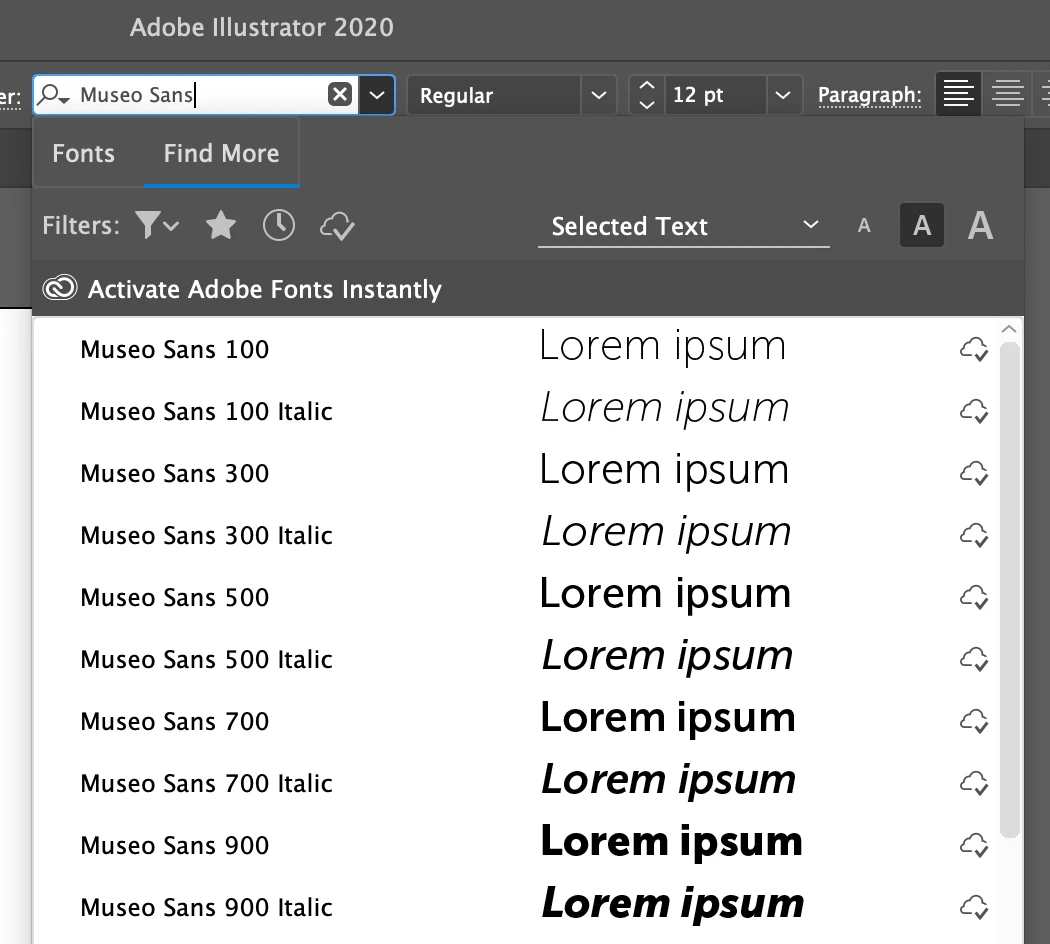The height and width of the screenshot is (944, 1050).
Task: Select Museo Sans 500 Italic font
Action: point(206,659)
